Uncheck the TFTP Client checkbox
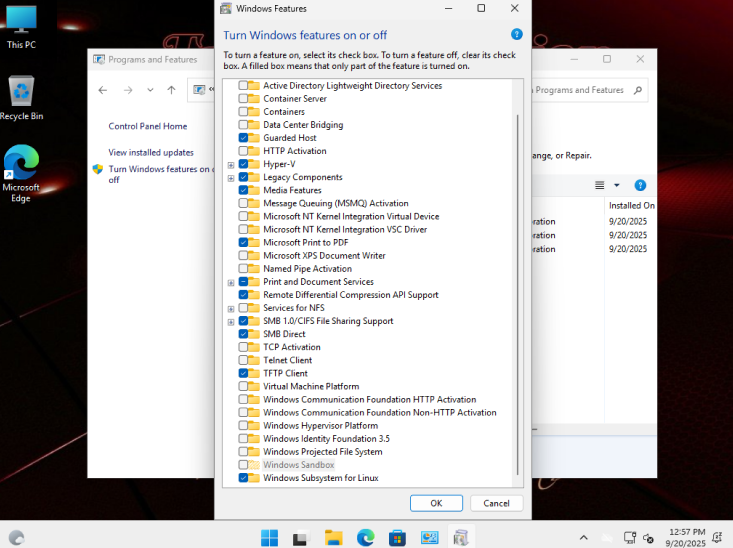 pyautogui.click(x=243, y=373)
